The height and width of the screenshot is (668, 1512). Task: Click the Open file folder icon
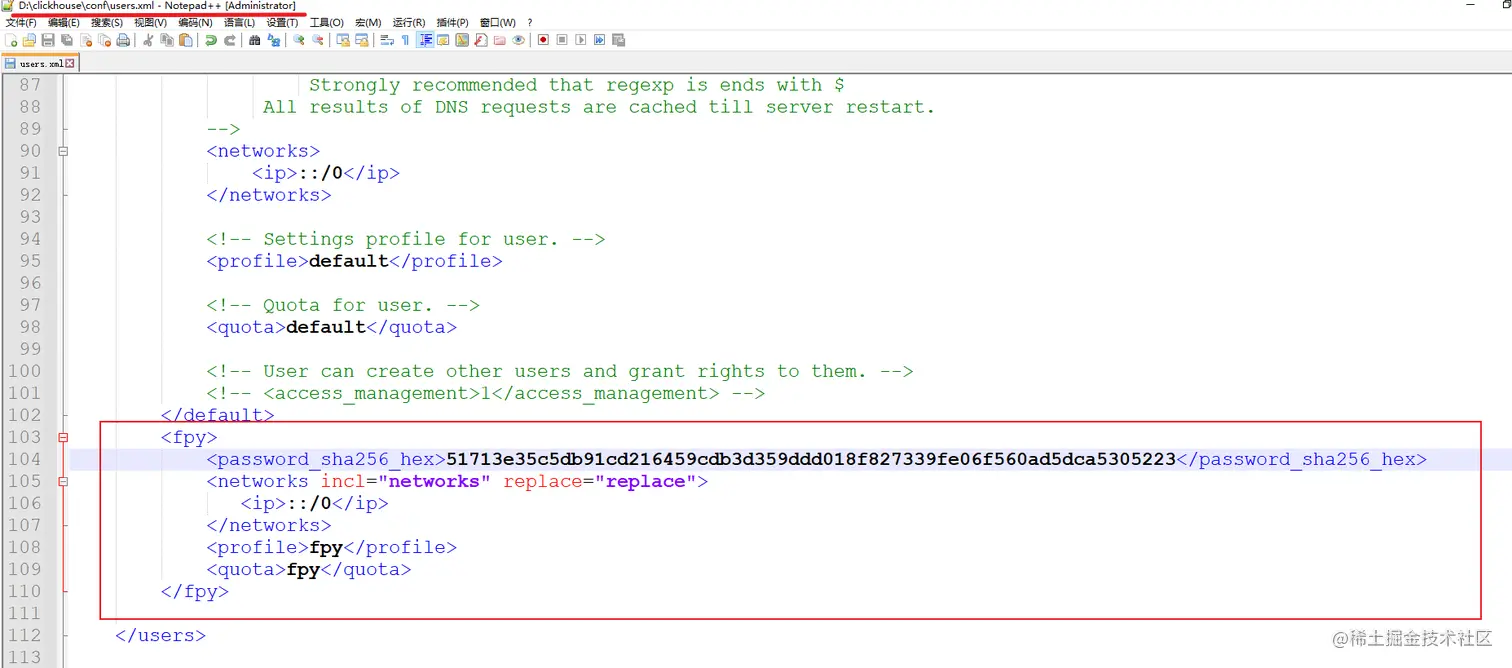click(29, 40)
